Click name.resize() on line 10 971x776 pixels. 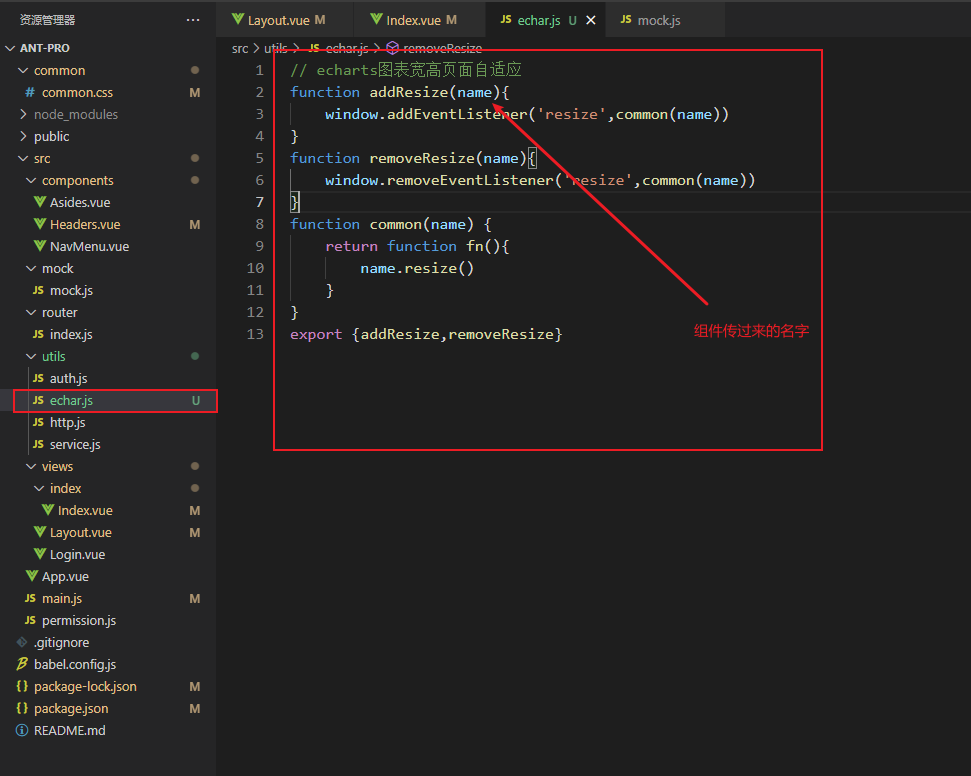[417, 268]
